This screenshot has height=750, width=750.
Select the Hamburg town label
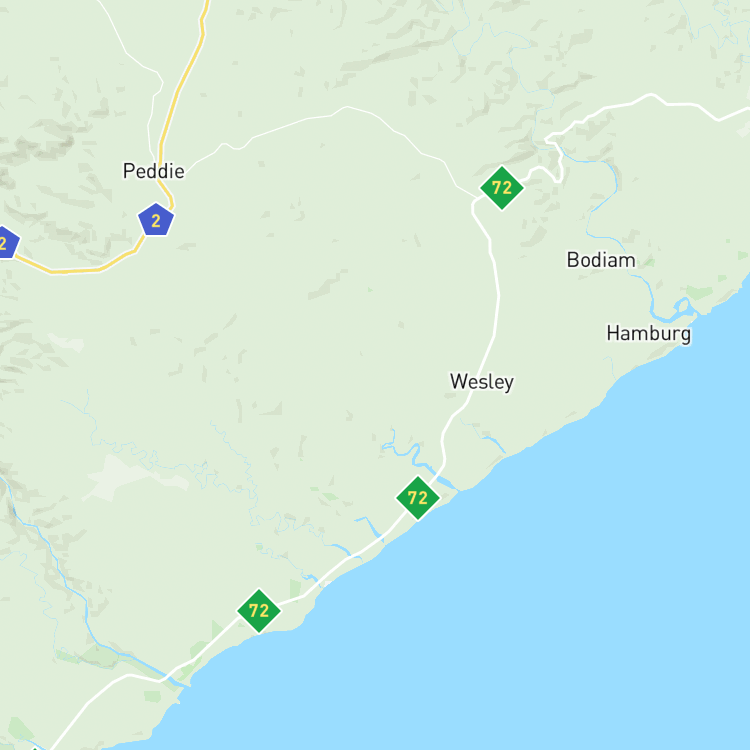click(649, 333)
